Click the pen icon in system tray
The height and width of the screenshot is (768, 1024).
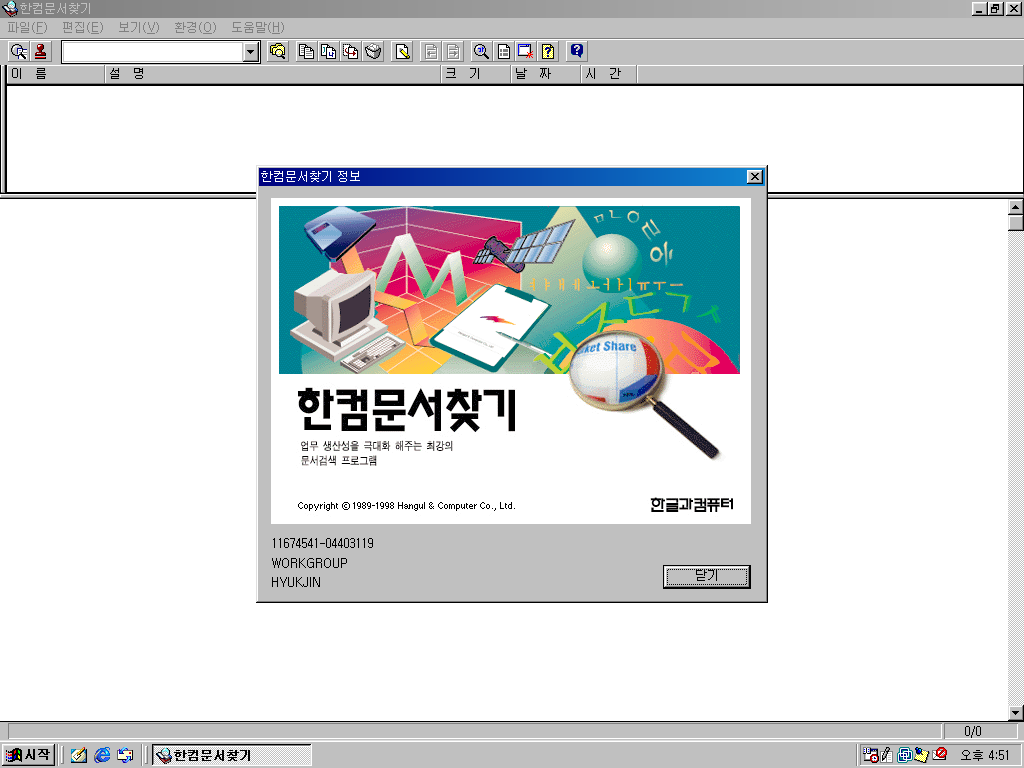(x=886, y=755)
